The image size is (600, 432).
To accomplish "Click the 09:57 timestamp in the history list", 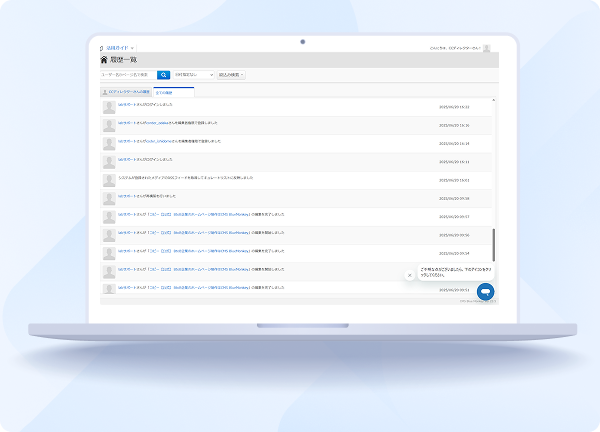I will [454, 217].
